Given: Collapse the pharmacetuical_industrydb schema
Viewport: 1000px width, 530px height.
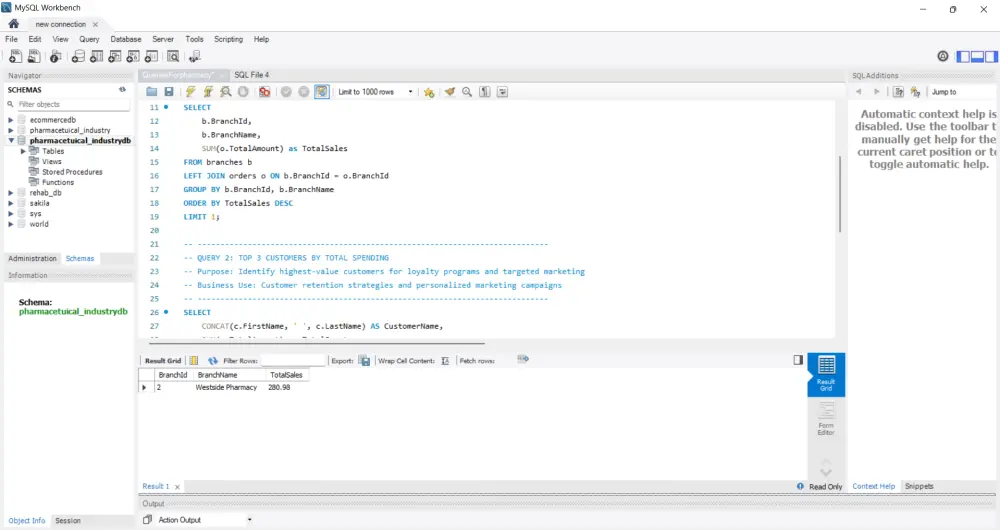Looking at the screenshot, I should coord(11,140).
